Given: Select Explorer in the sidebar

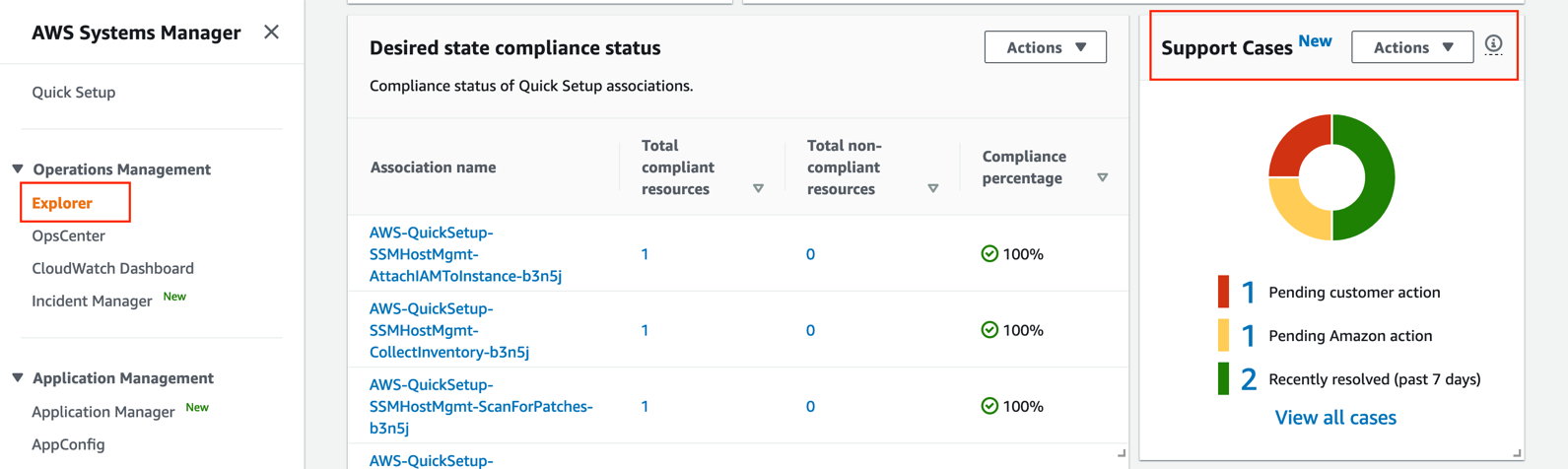Looking at the screenshot, I should pyautogui.click(x=62, y=203).
